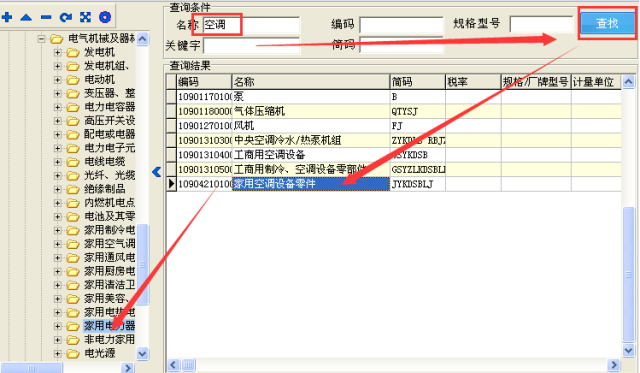This screenshot has height=373, width=640.
Task: Select the 光纤、光缆 folder icon
Action: click(73, 175)
